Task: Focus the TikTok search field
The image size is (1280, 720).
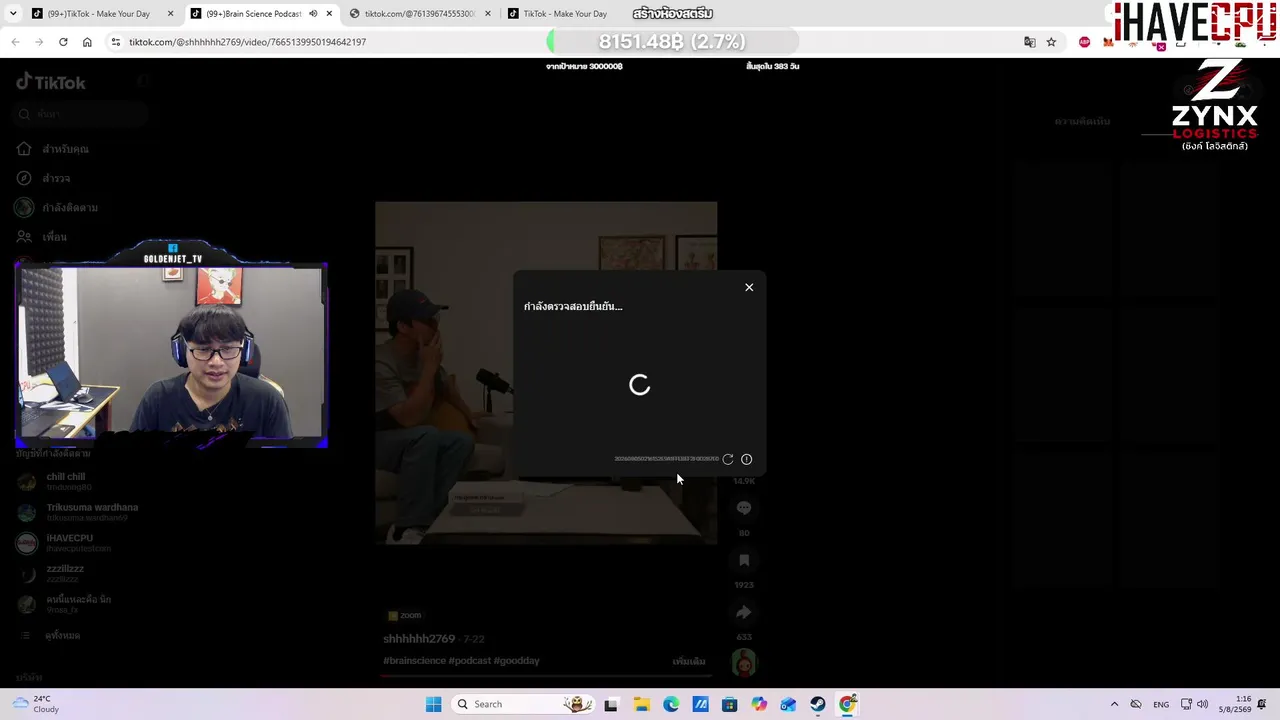Action: (82, 115)
